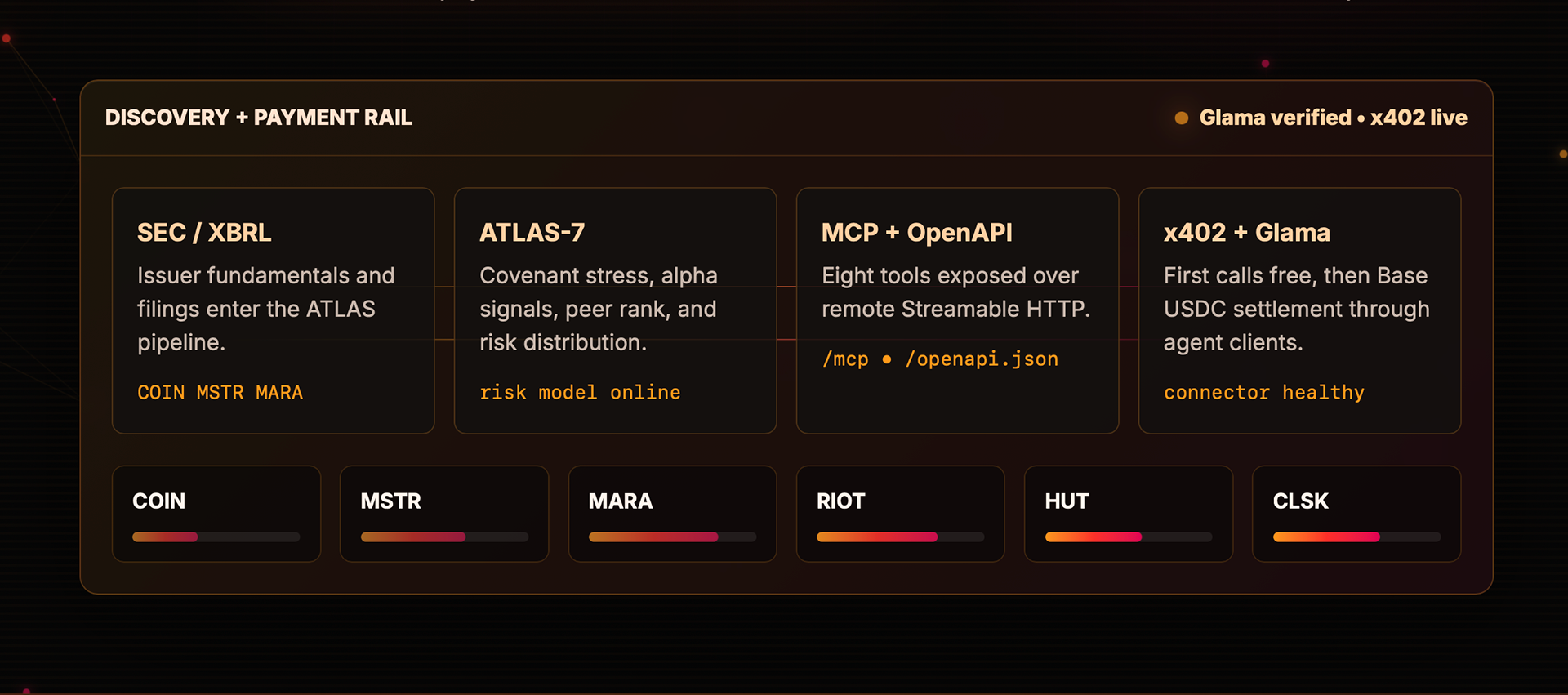The height and width of the screenshot is (695, 1568).
Task: Select the MARA ticker tile
Action: tap(672, 514)
